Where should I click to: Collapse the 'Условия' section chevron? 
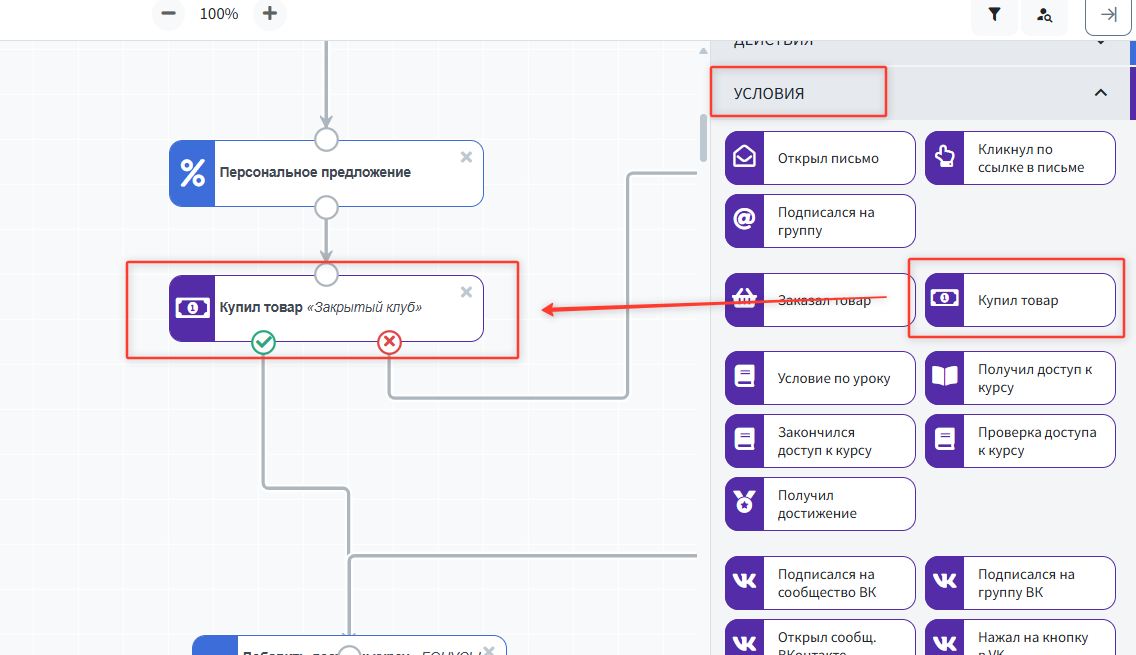coord(1101,93)
